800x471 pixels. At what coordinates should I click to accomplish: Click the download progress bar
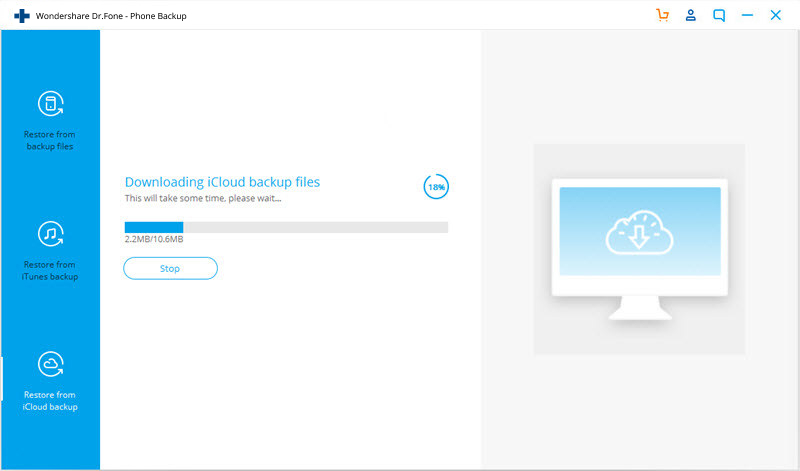(x=286, y=227)
